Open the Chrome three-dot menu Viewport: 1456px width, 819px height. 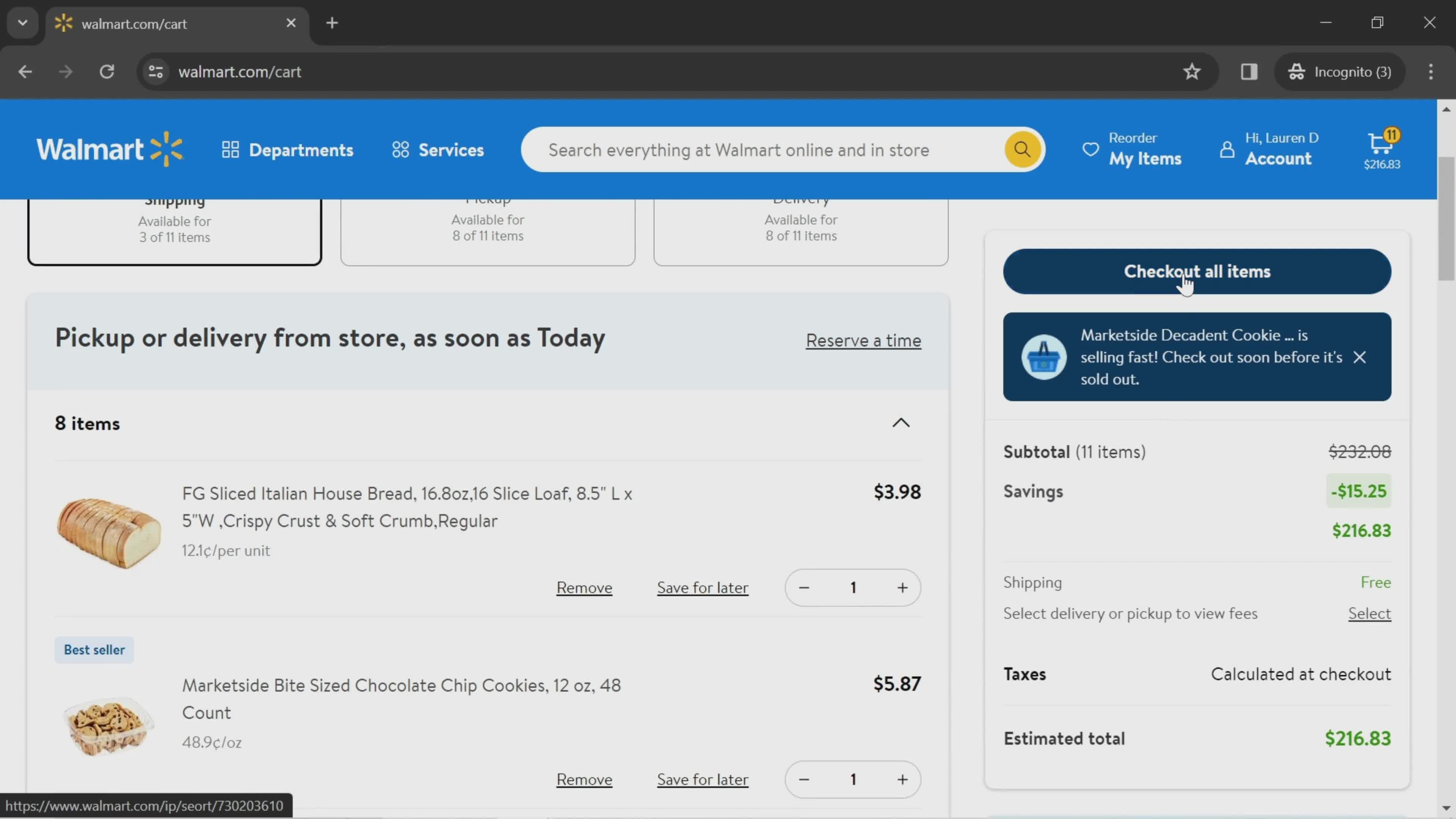(1431, 72)
